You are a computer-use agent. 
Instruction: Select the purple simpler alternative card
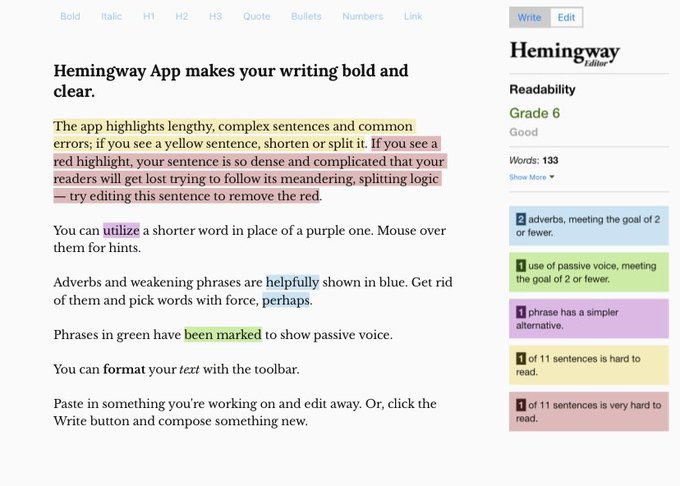tap(589, 319)
